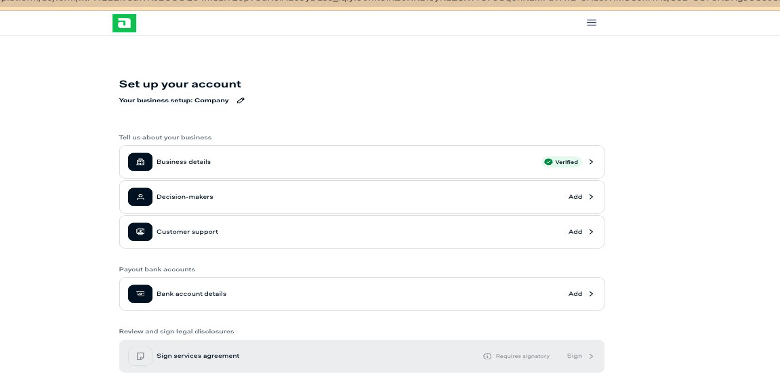The height and width of the screenshot is (386, 780).
Task: Click Sign services agreement label
Action: pyautogui.click(x=197, y=356)
